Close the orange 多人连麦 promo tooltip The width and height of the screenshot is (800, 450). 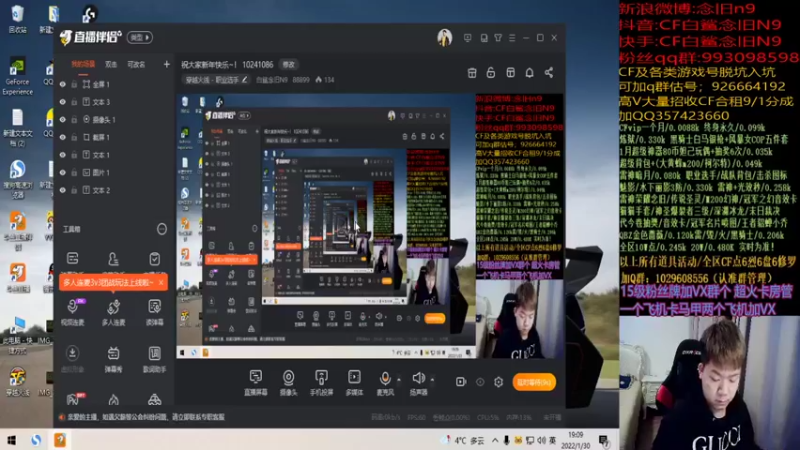[x=161, y=282]
